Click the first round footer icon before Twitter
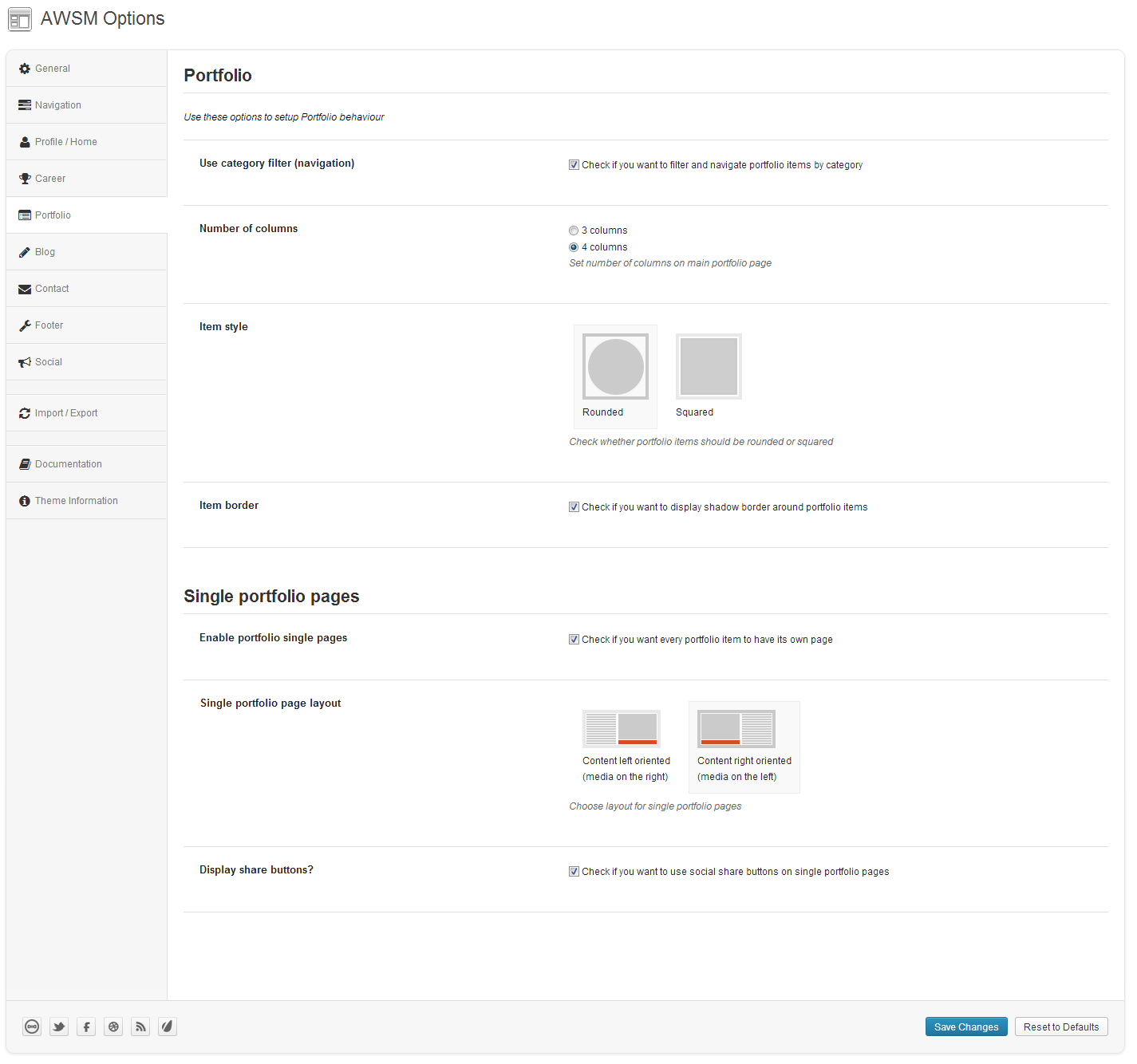The width and height of the screenshot is (1137, 1064). coord(32,1027)
